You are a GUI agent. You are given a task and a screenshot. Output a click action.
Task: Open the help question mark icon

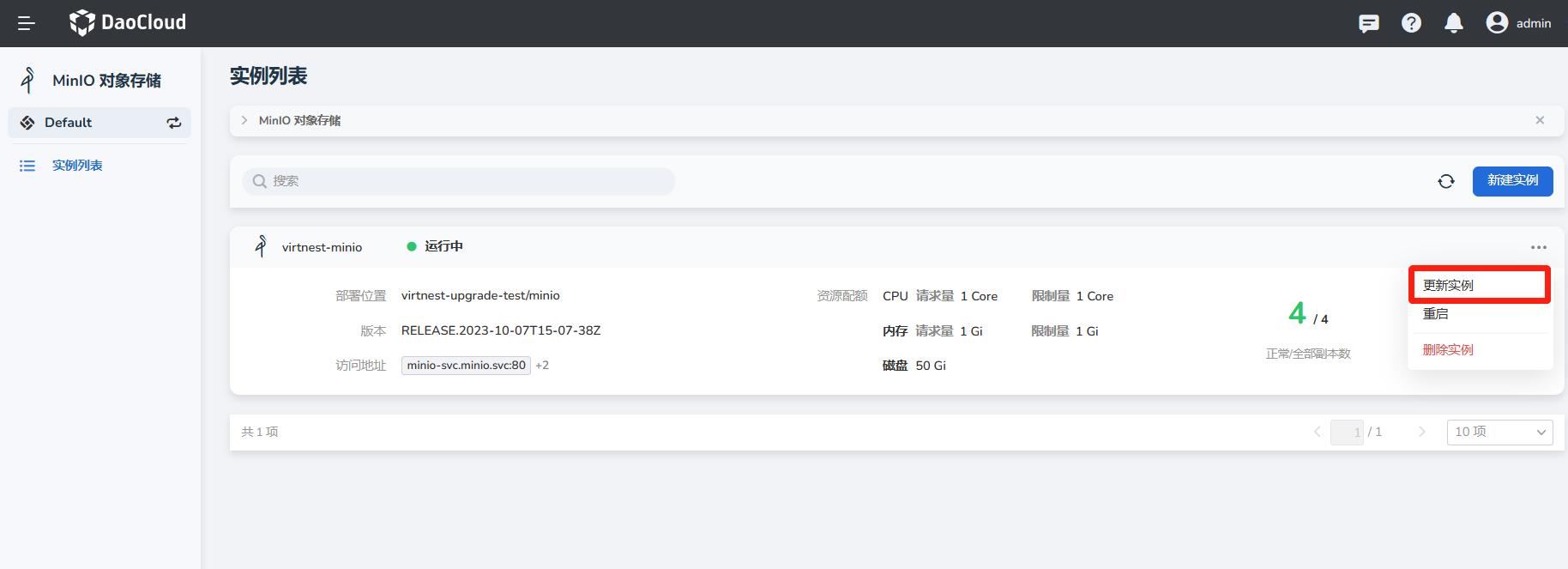pyautogui.click(x=1411, y=23)
